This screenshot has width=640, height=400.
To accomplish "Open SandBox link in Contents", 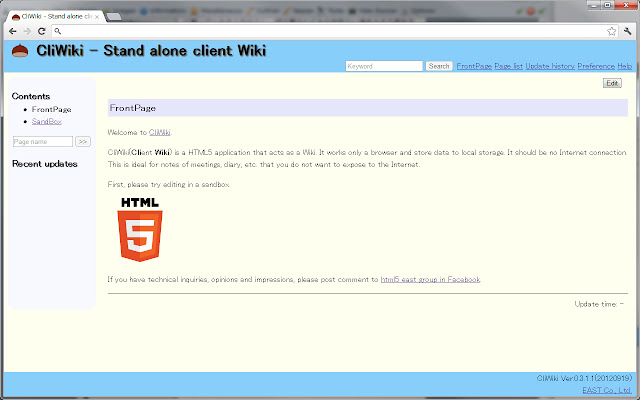I will tap(47, 122).
